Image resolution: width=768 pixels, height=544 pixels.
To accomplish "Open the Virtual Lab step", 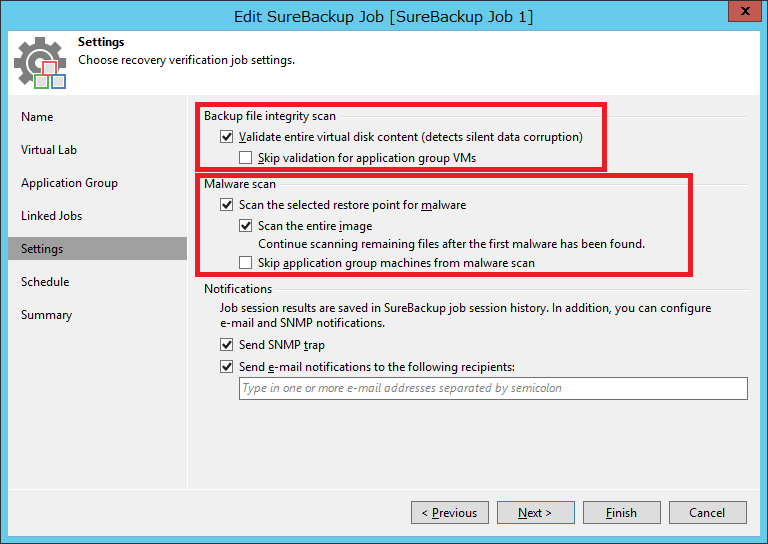I will 49,150.
